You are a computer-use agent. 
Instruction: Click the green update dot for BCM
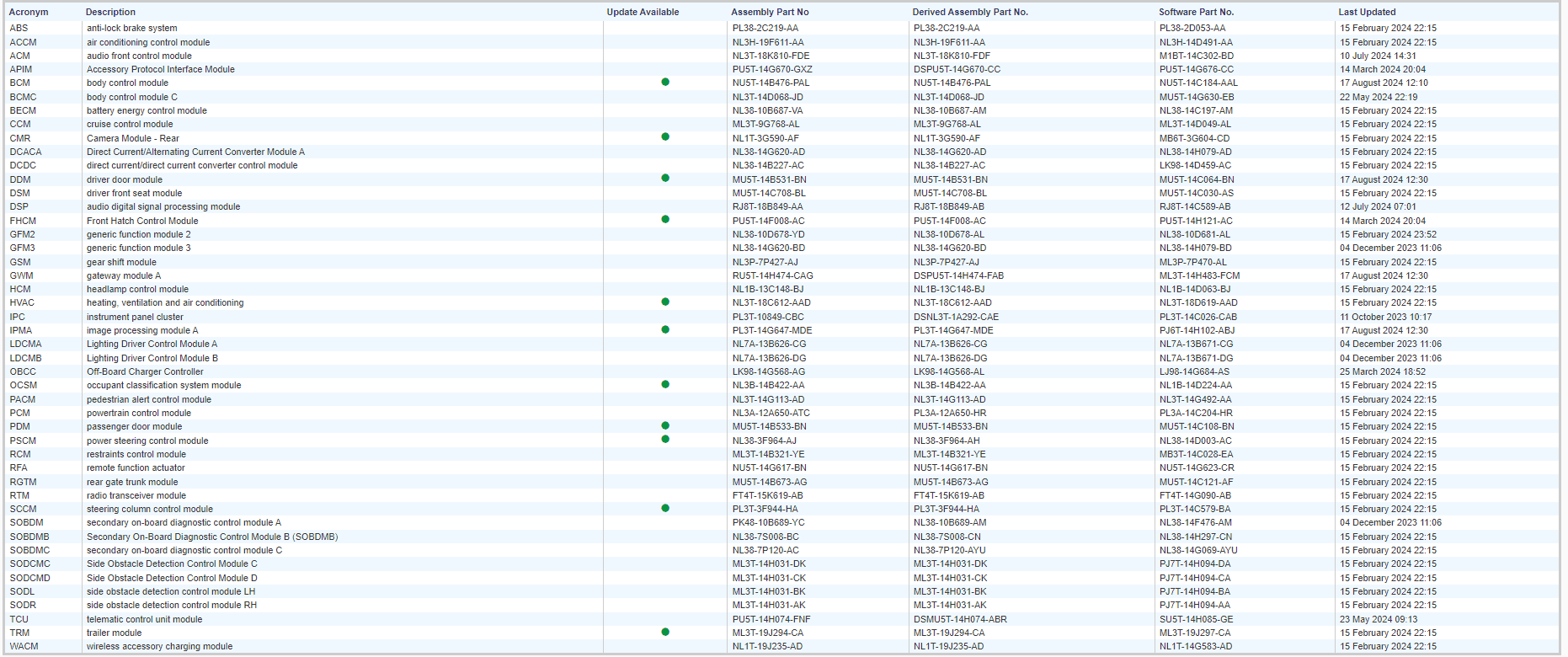[x=665, y=83]
